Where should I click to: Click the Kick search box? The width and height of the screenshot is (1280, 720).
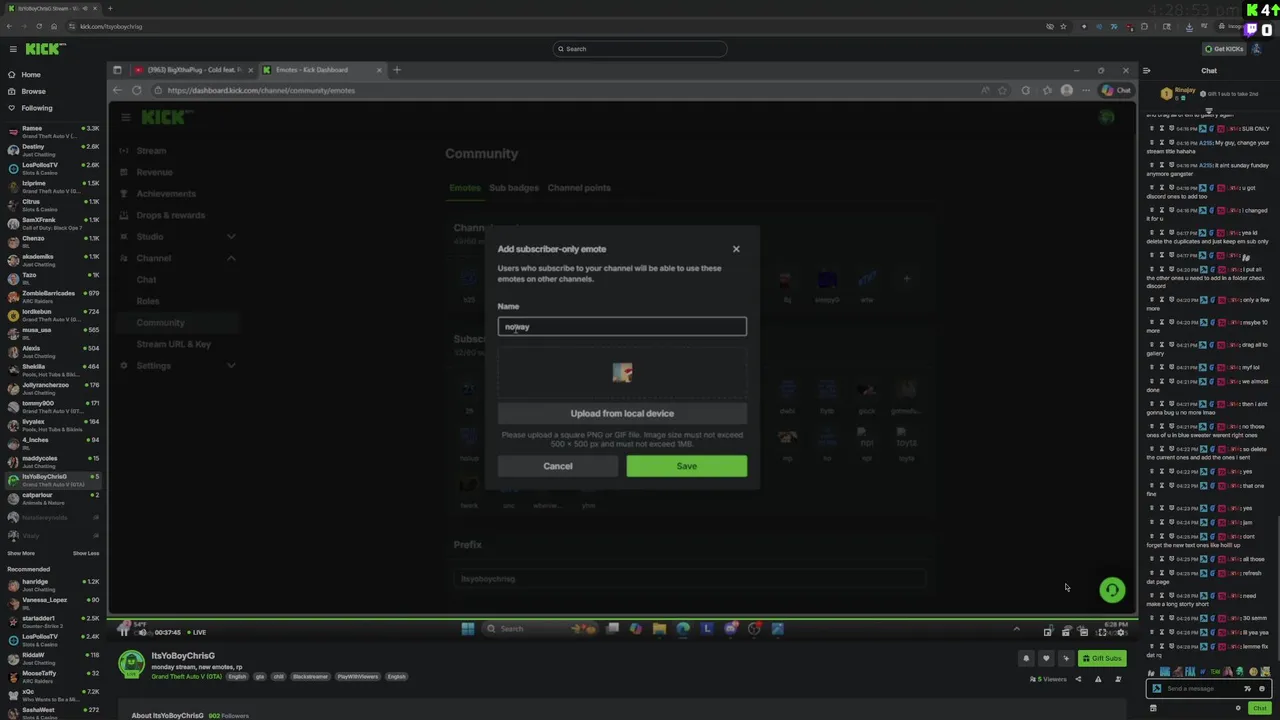coord(640,49)
